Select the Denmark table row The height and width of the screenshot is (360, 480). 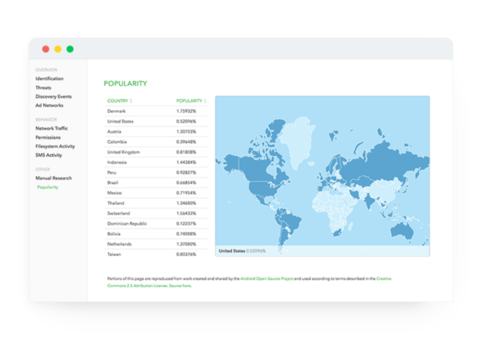click(x=156, y=111)
